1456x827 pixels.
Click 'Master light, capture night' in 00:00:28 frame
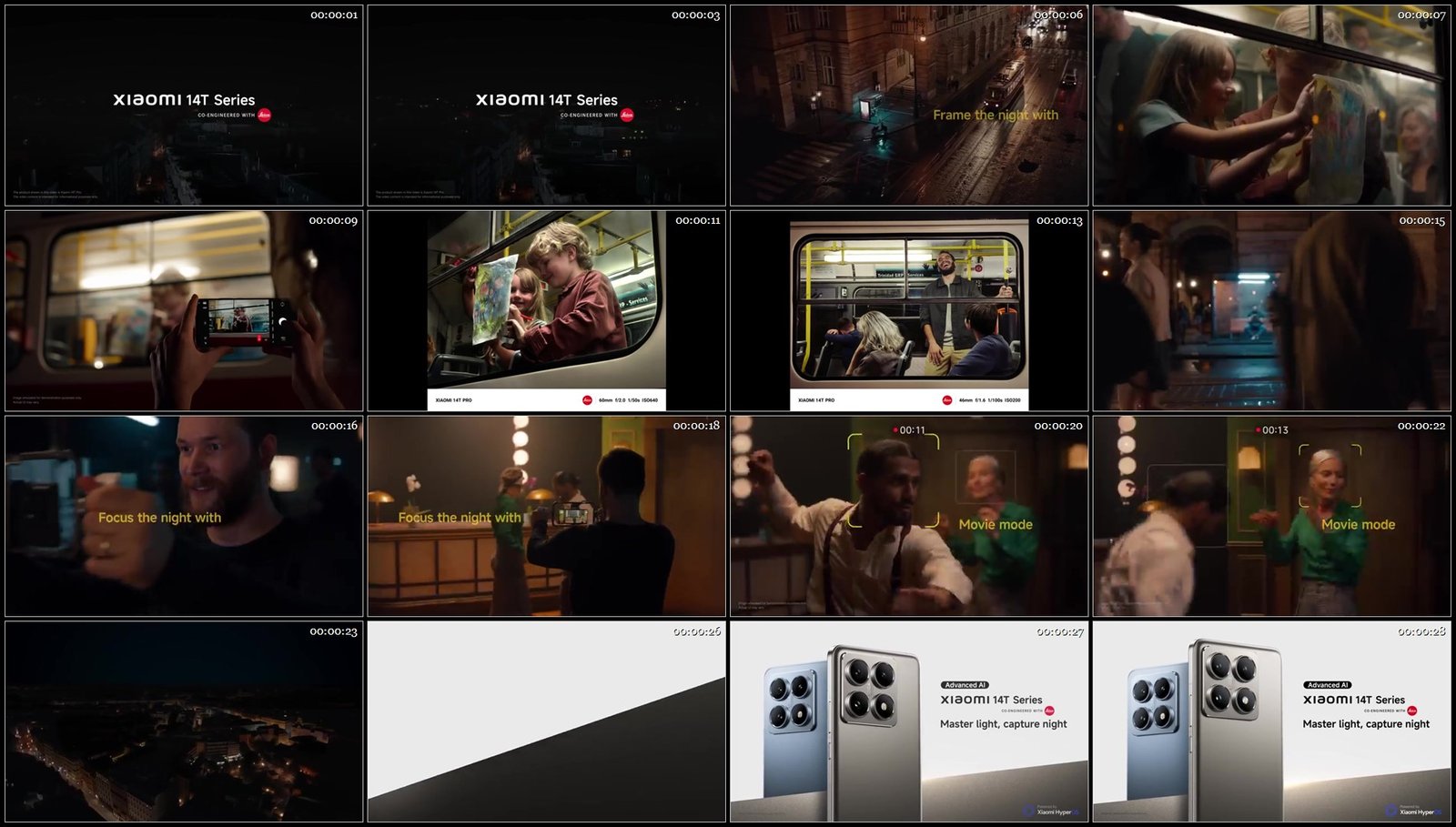[1366, 724]
